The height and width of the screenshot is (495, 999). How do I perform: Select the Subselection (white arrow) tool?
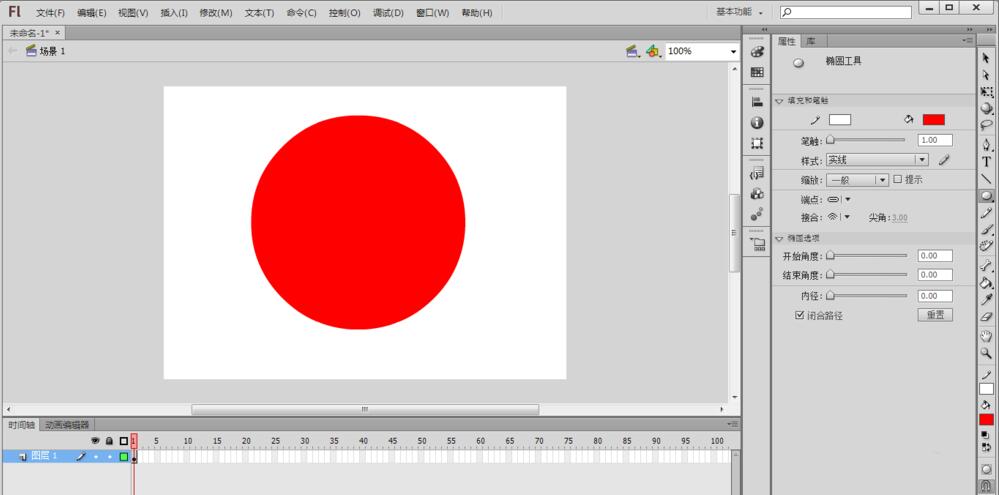pyautogui.click(x=986, y=75)
